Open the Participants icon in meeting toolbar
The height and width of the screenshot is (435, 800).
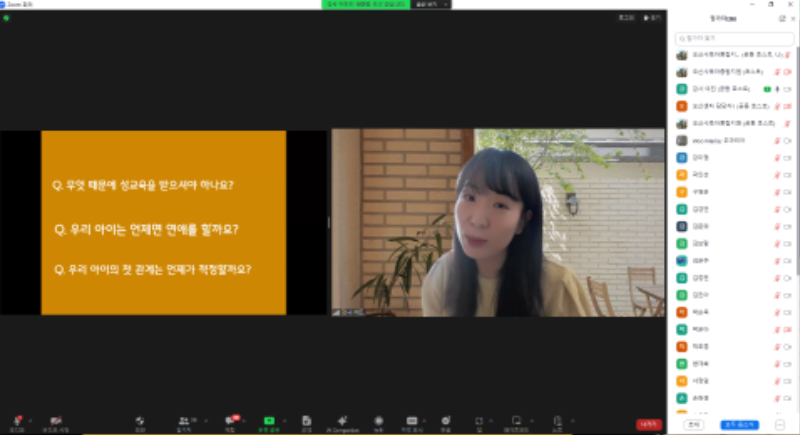[184, 421]
